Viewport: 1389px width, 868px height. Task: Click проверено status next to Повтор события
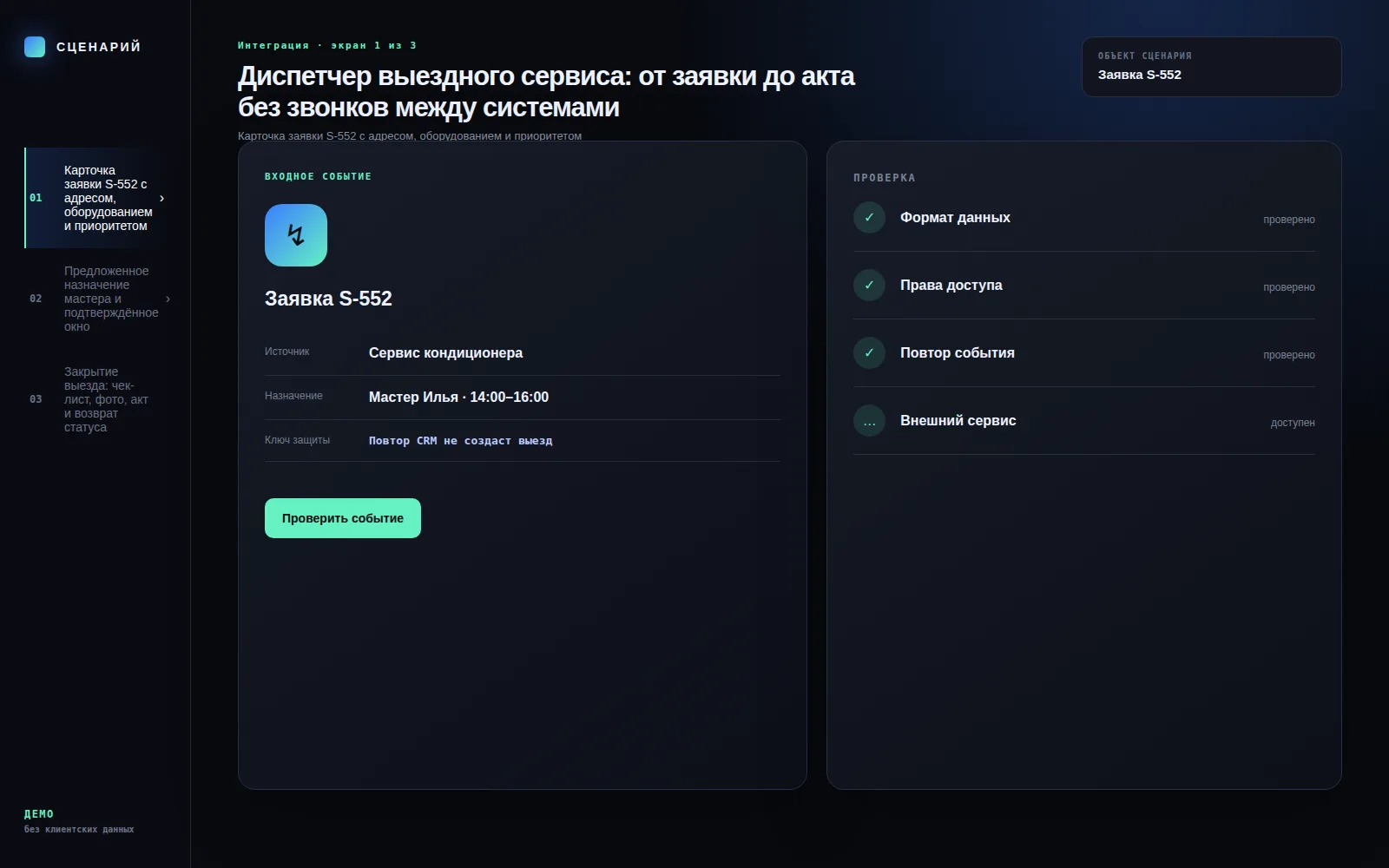pos(1288,355)
